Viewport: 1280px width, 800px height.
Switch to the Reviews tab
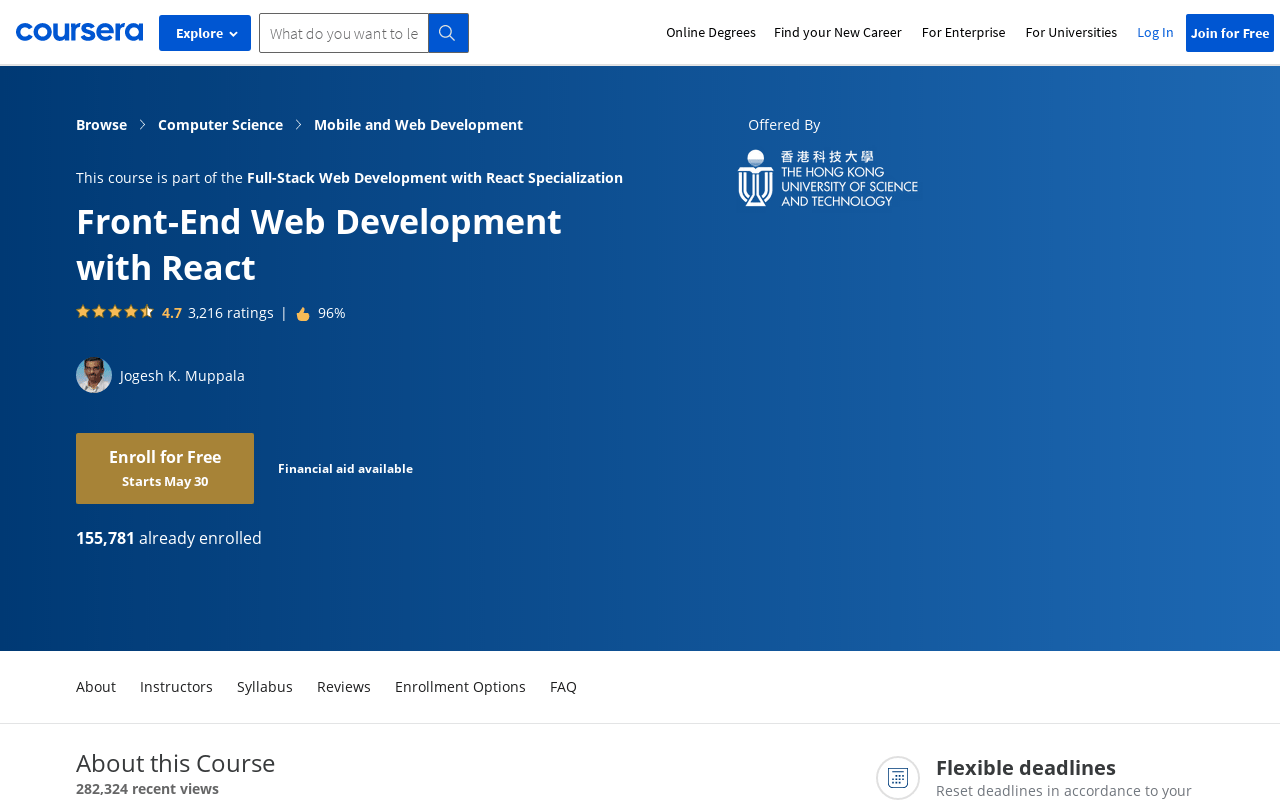point(344,687)
